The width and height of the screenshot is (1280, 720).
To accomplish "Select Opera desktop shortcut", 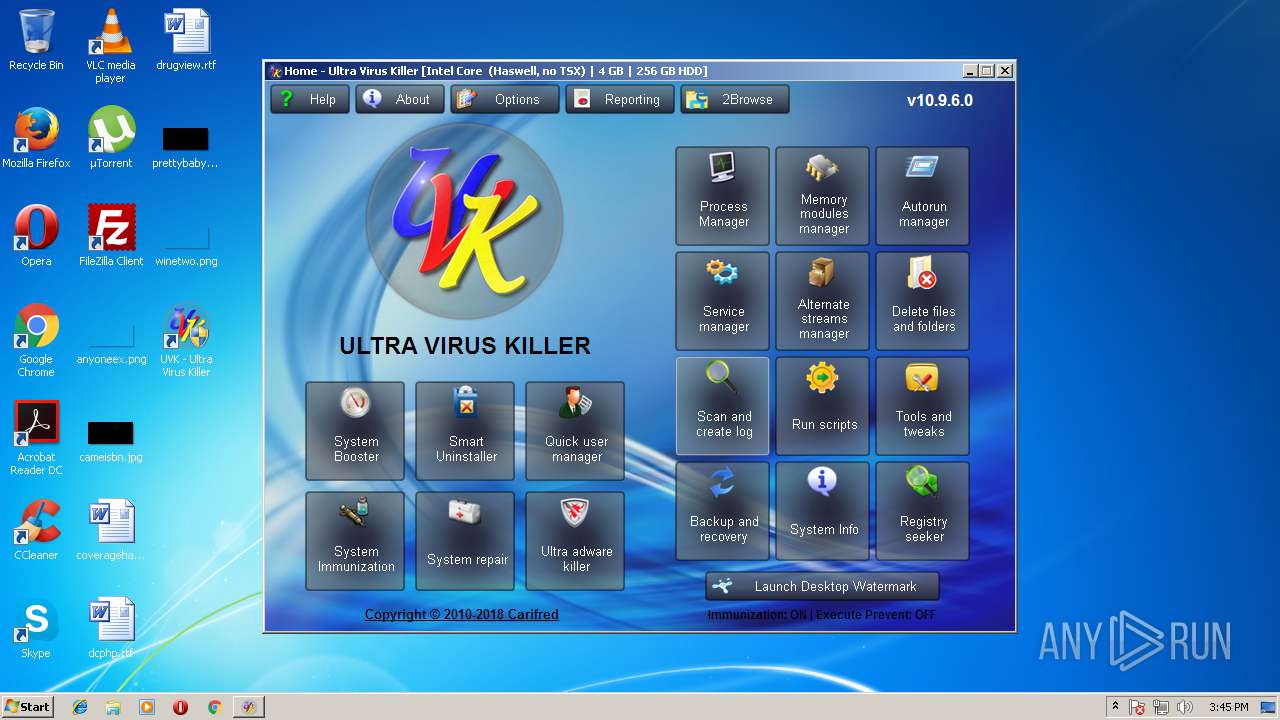I will coord(36,236).
